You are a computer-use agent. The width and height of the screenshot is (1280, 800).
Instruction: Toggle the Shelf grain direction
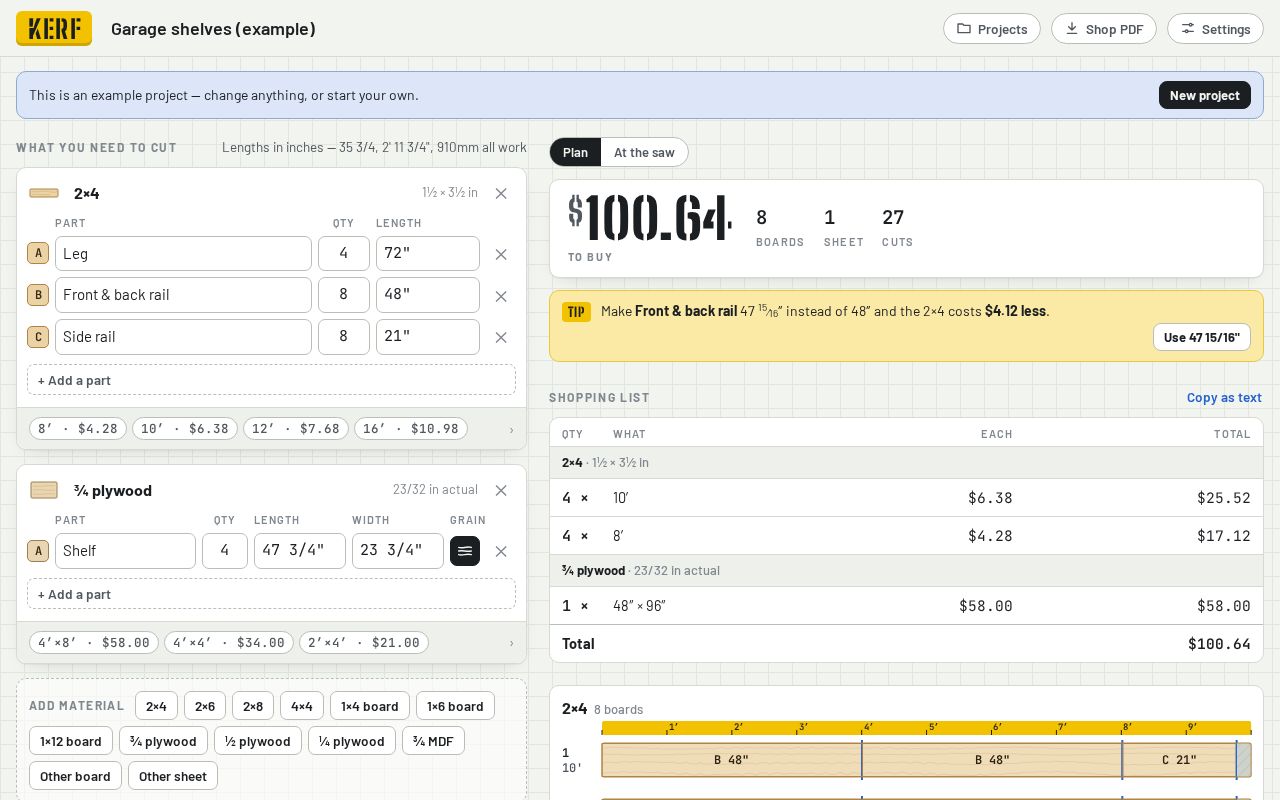point(465,551)
